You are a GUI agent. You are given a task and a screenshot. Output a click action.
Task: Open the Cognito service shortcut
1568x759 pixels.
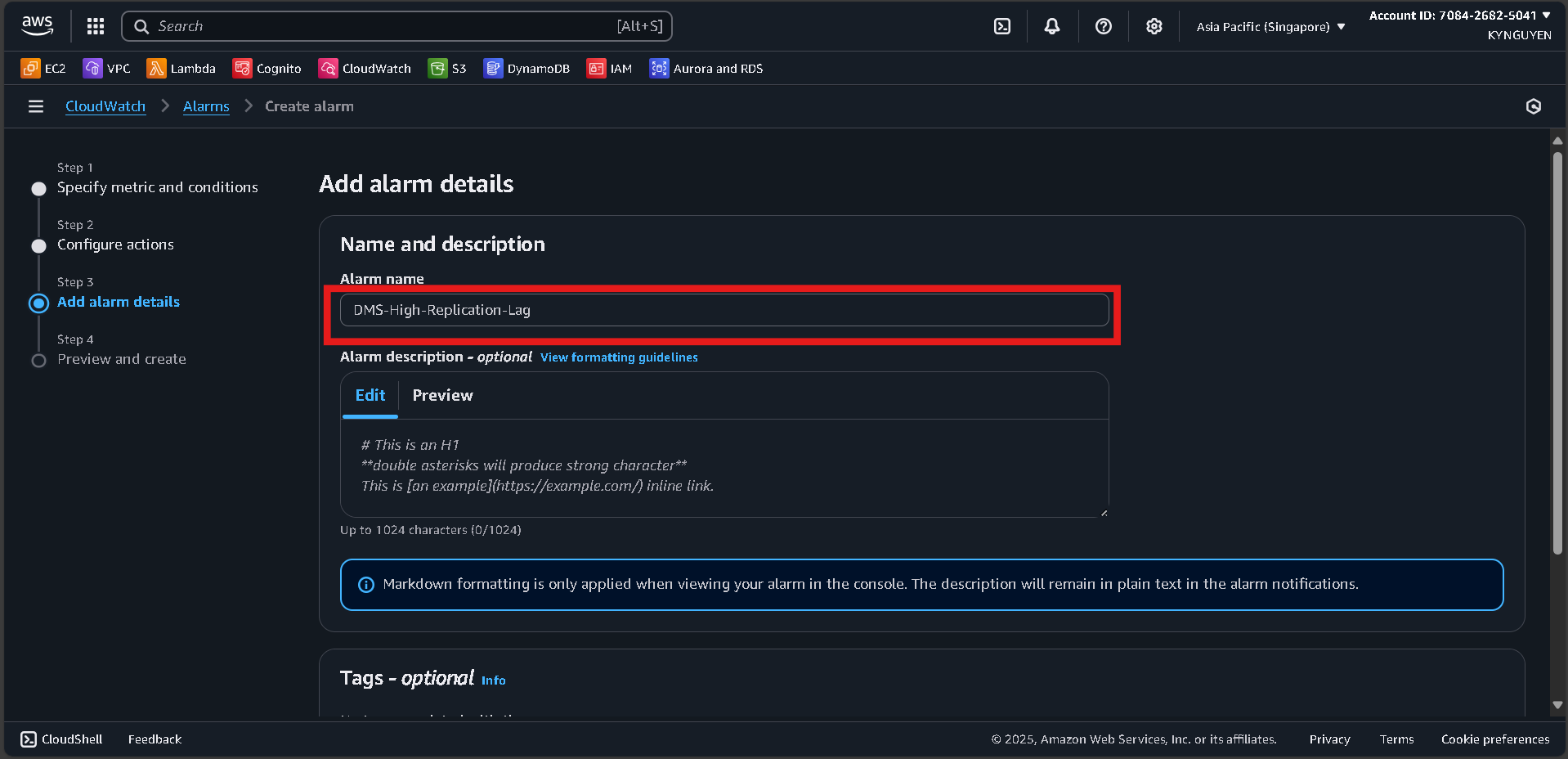pos(267,68)
